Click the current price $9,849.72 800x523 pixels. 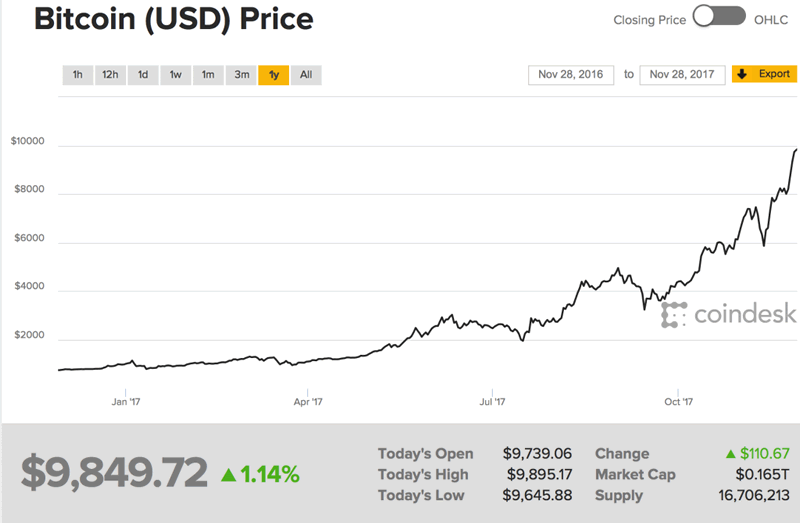click(114, 473)
